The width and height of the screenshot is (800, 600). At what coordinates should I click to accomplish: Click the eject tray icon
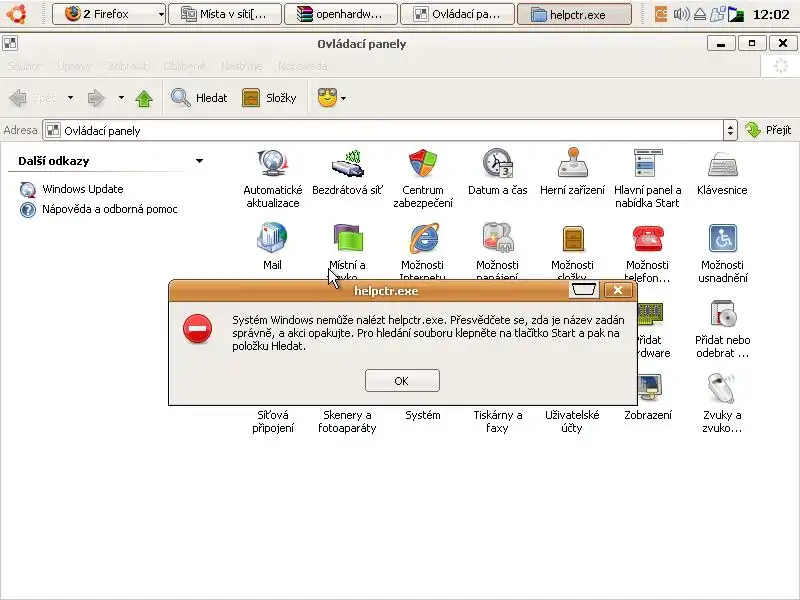[700, 14]
